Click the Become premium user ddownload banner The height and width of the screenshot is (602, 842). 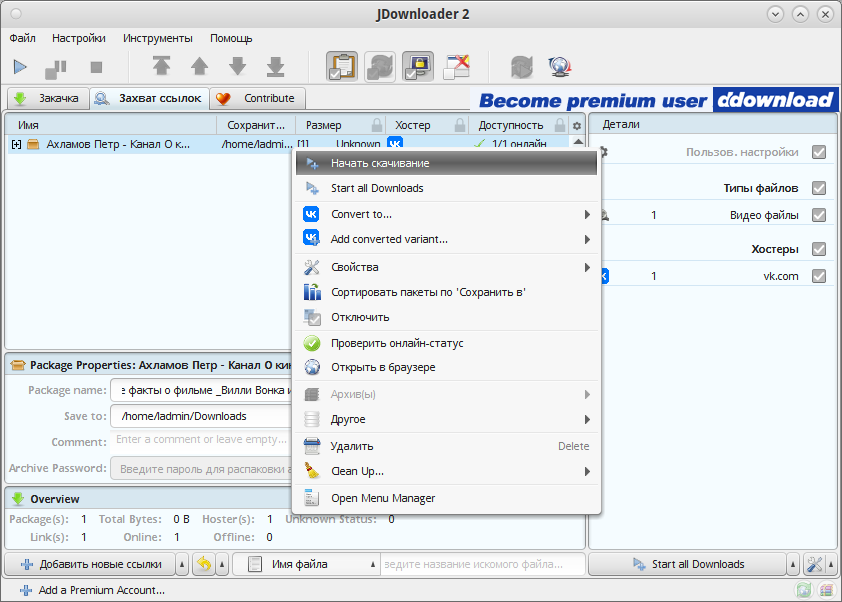click(x=655, y=100)
